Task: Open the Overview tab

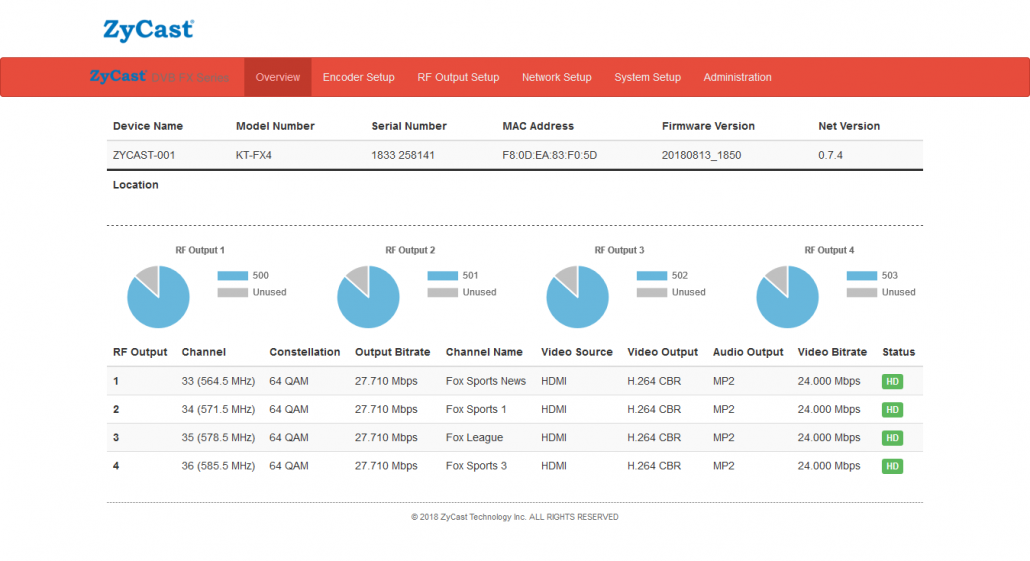Action: point(277,77)
